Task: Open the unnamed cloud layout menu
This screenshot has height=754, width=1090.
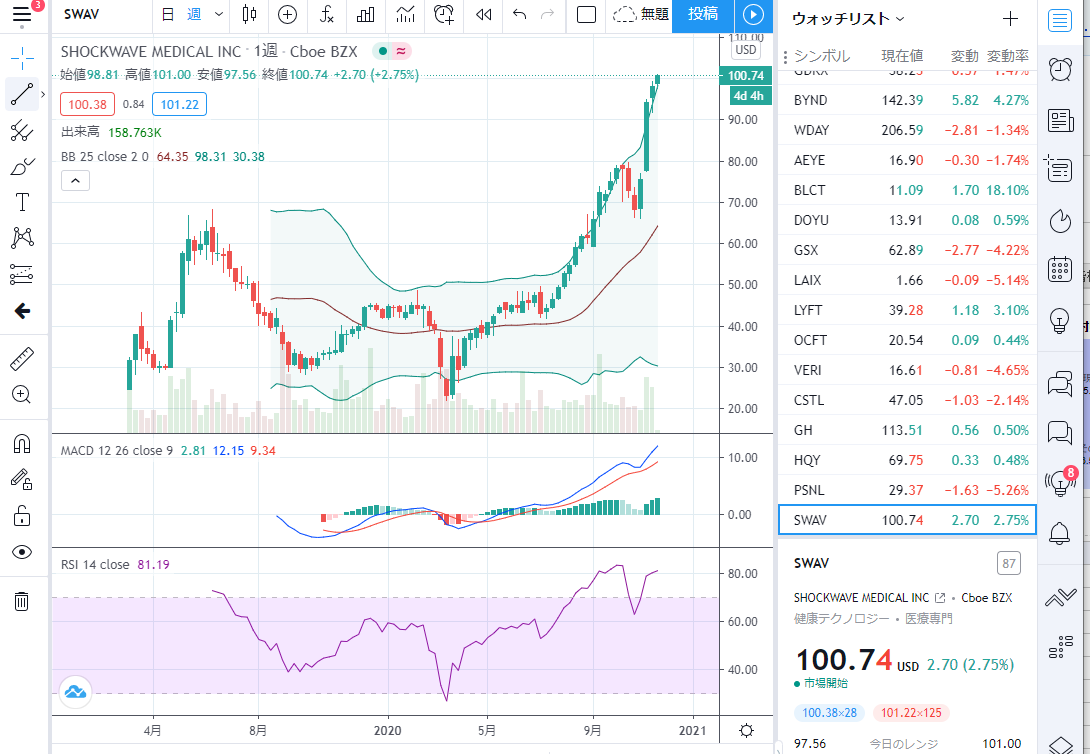Action: pos(640,14)
